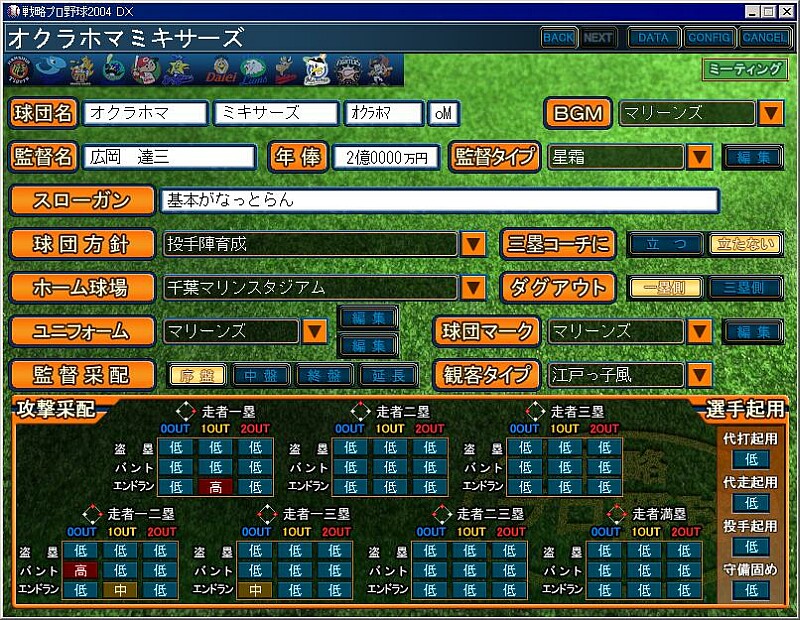Open the DATA screen
The width and height of the screenshot is (800, 620).
(653, 37)
